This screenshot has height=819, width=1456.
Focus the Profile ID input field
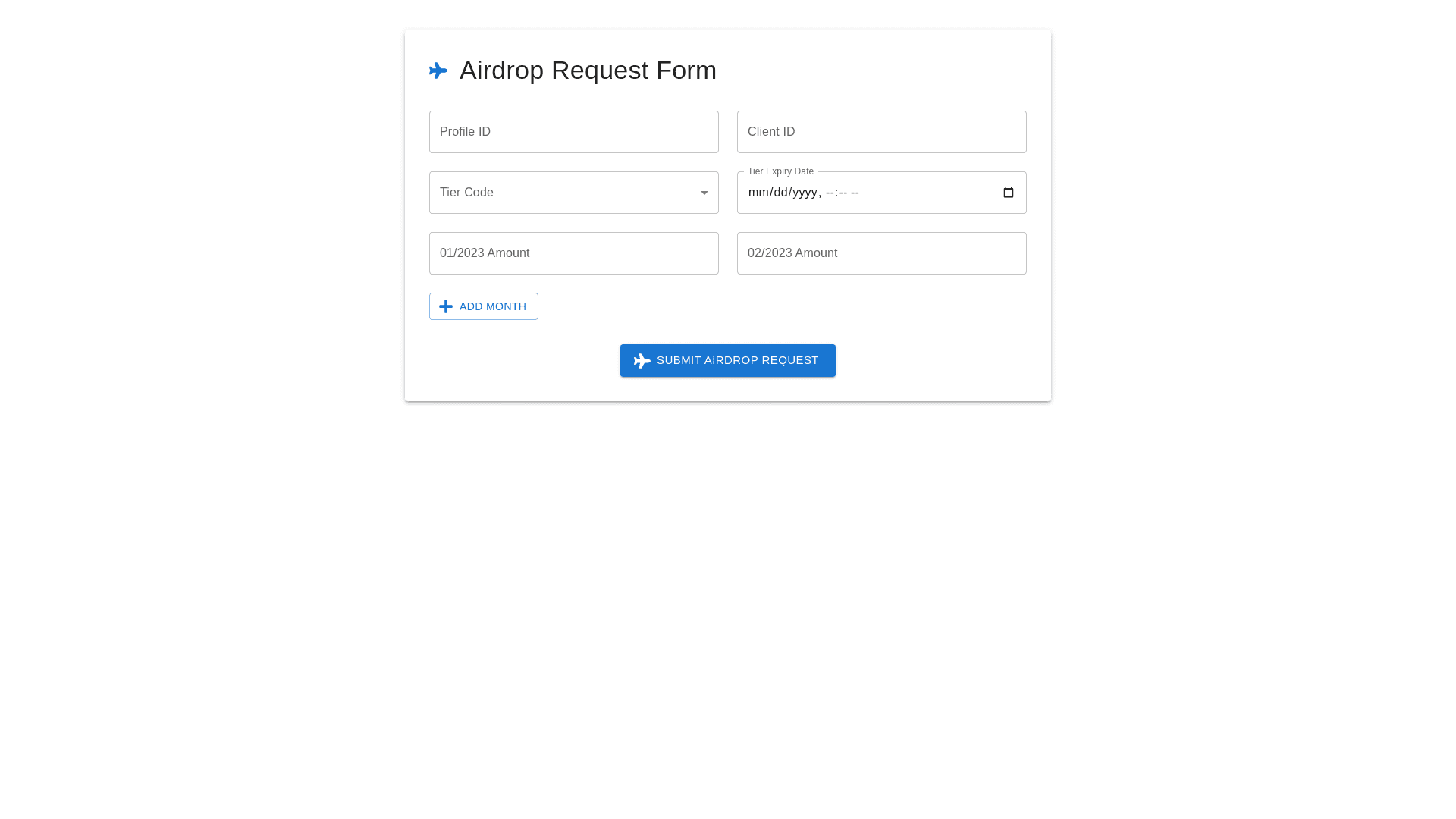(573, 131)
